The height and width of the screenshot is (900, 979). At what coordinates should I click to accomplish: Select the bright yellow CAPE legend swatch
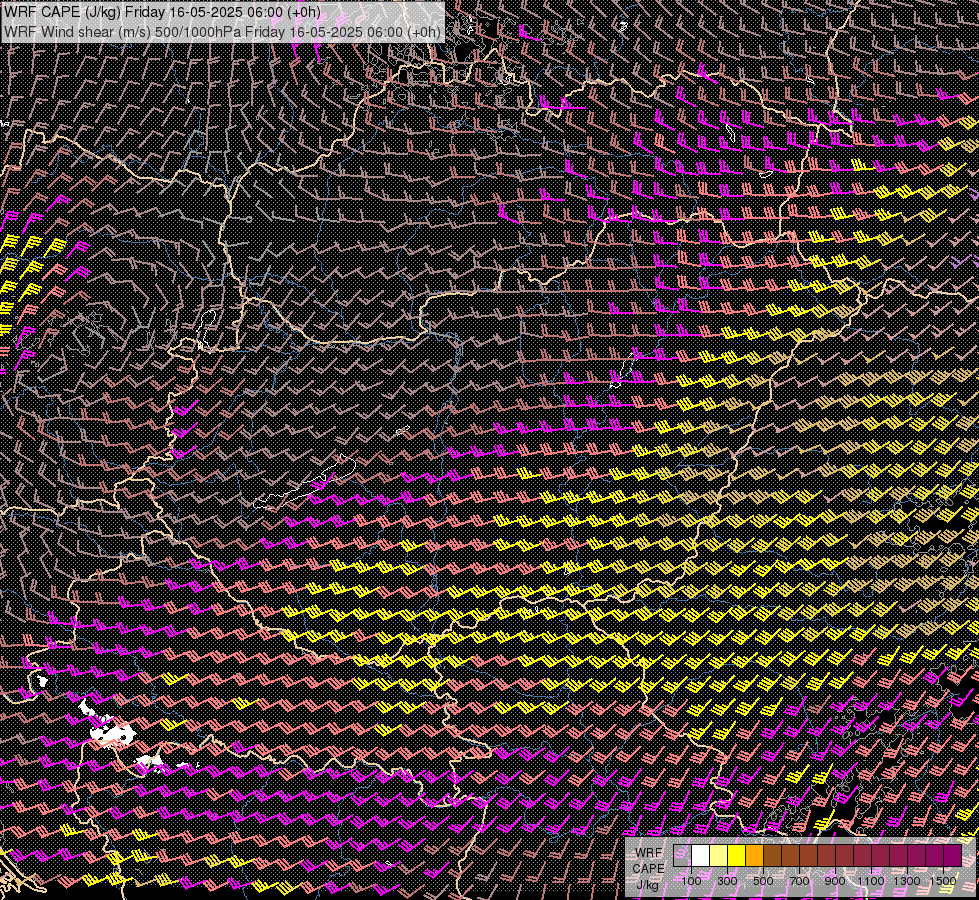click(x=737, y=855)
